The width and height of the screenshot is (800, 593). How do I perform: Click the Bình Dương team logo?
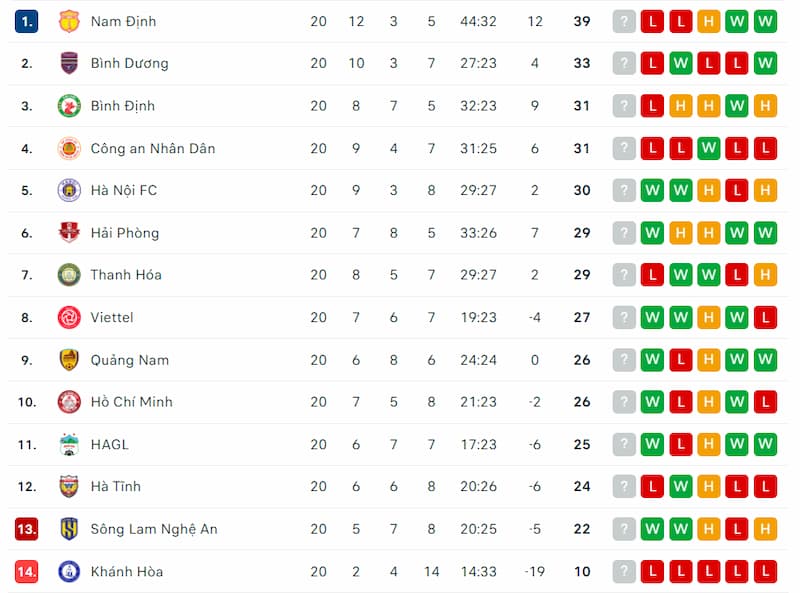coord(69,63)
